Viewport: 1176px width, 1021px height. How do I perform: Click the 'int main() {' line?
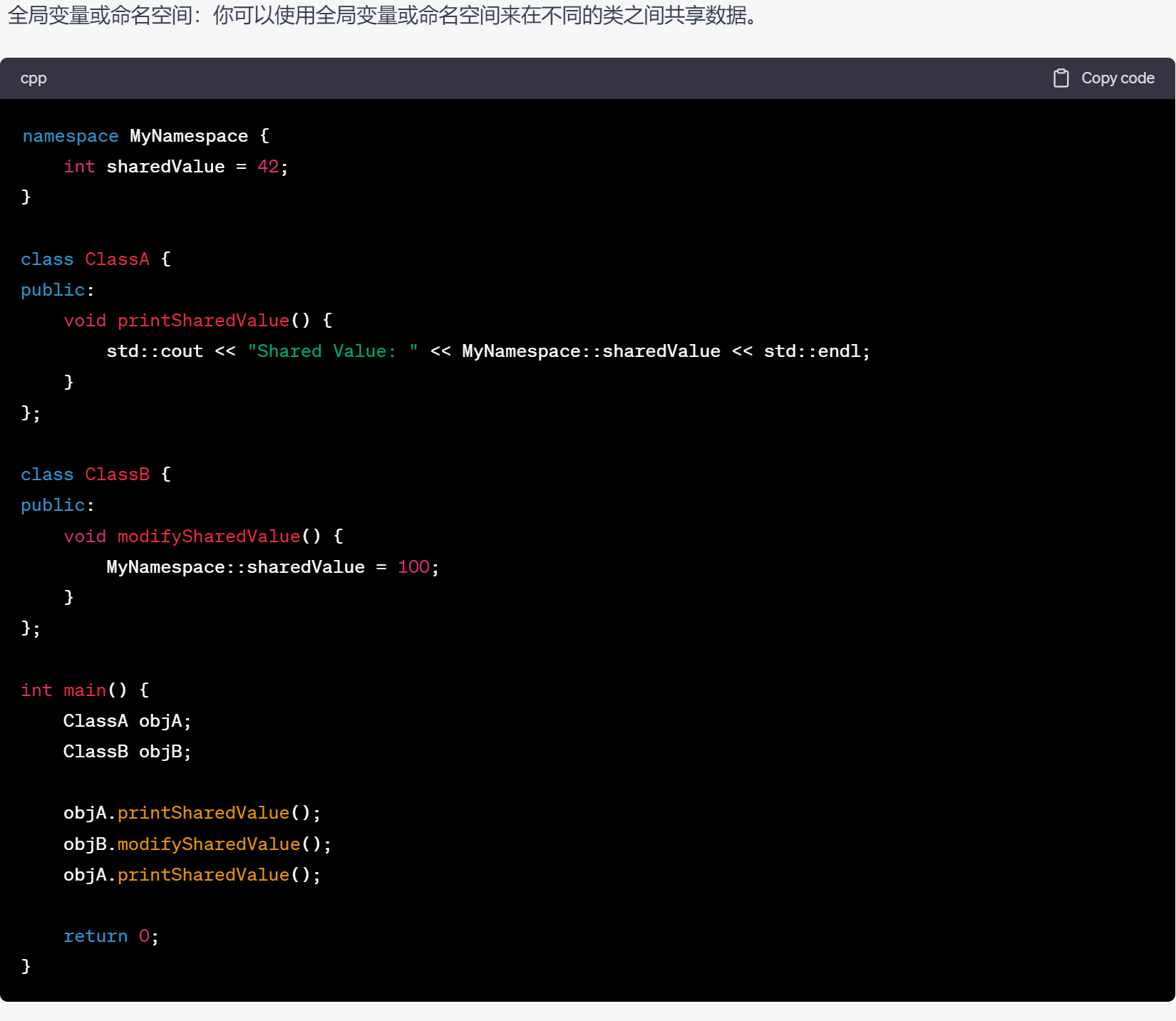pos(85,690)
